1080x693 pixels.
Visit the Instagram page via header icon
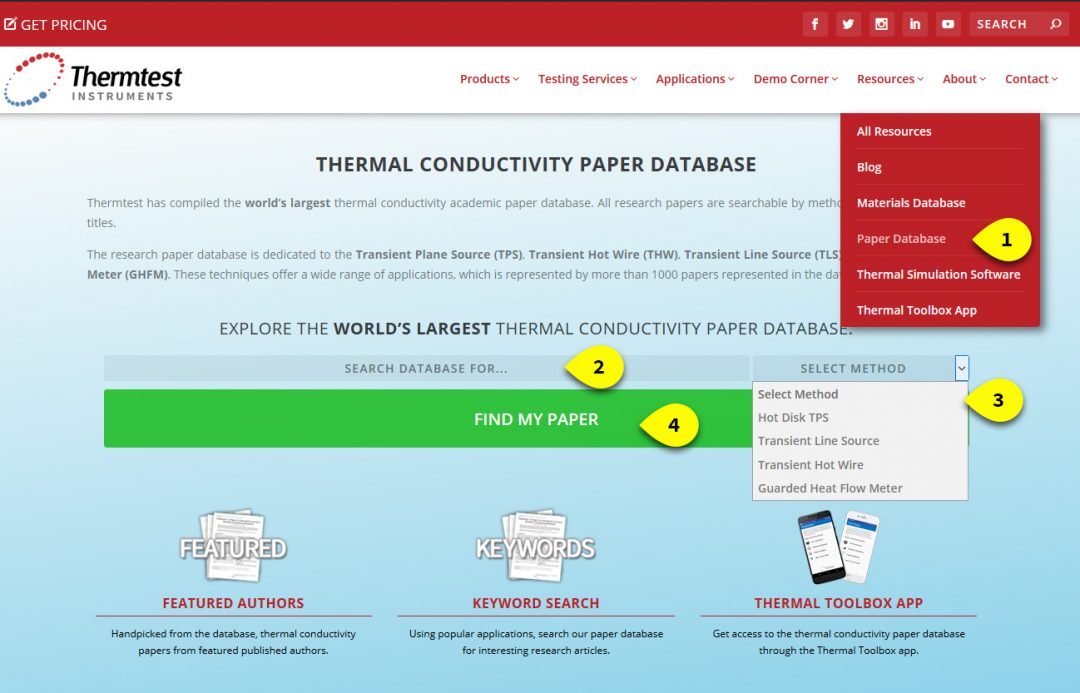pos(881,23)
